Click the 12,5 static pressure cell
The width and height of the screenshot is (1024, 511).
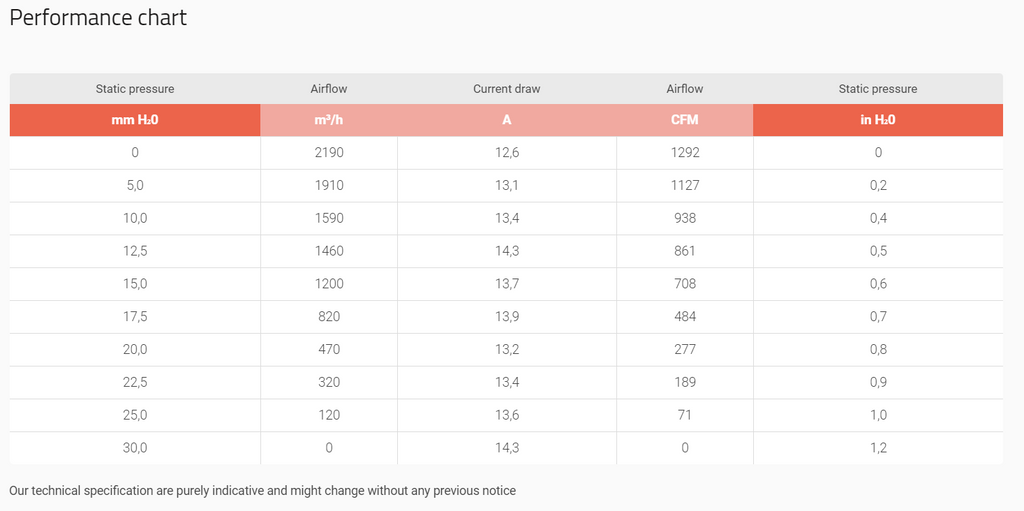pyautogui.click(x=135, y=251)
